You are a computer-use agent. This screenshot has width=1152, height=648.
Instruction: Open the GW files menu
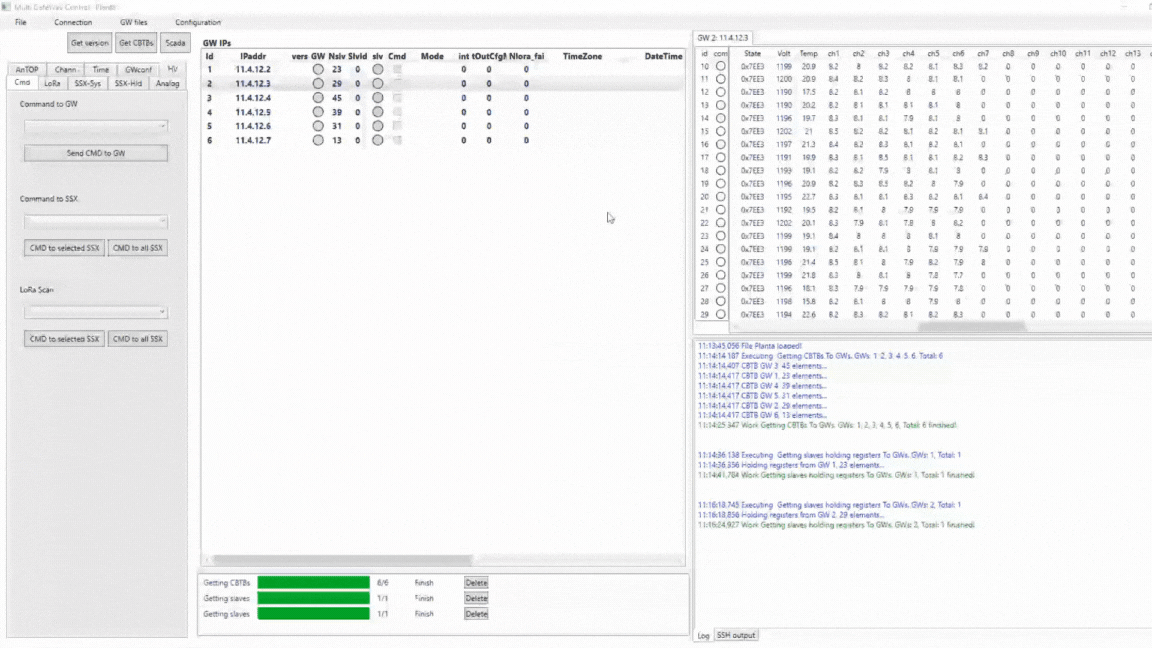pos(134,22)
